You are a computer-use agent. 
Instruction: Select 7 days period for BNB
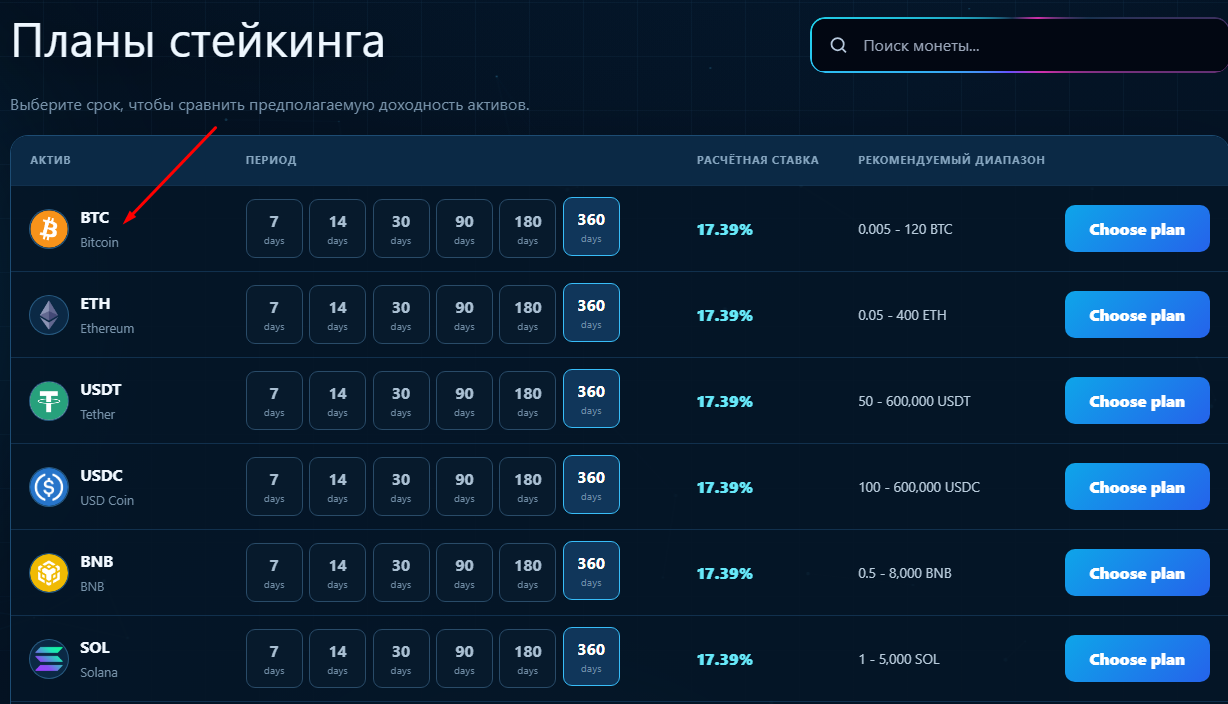point(274,573)
